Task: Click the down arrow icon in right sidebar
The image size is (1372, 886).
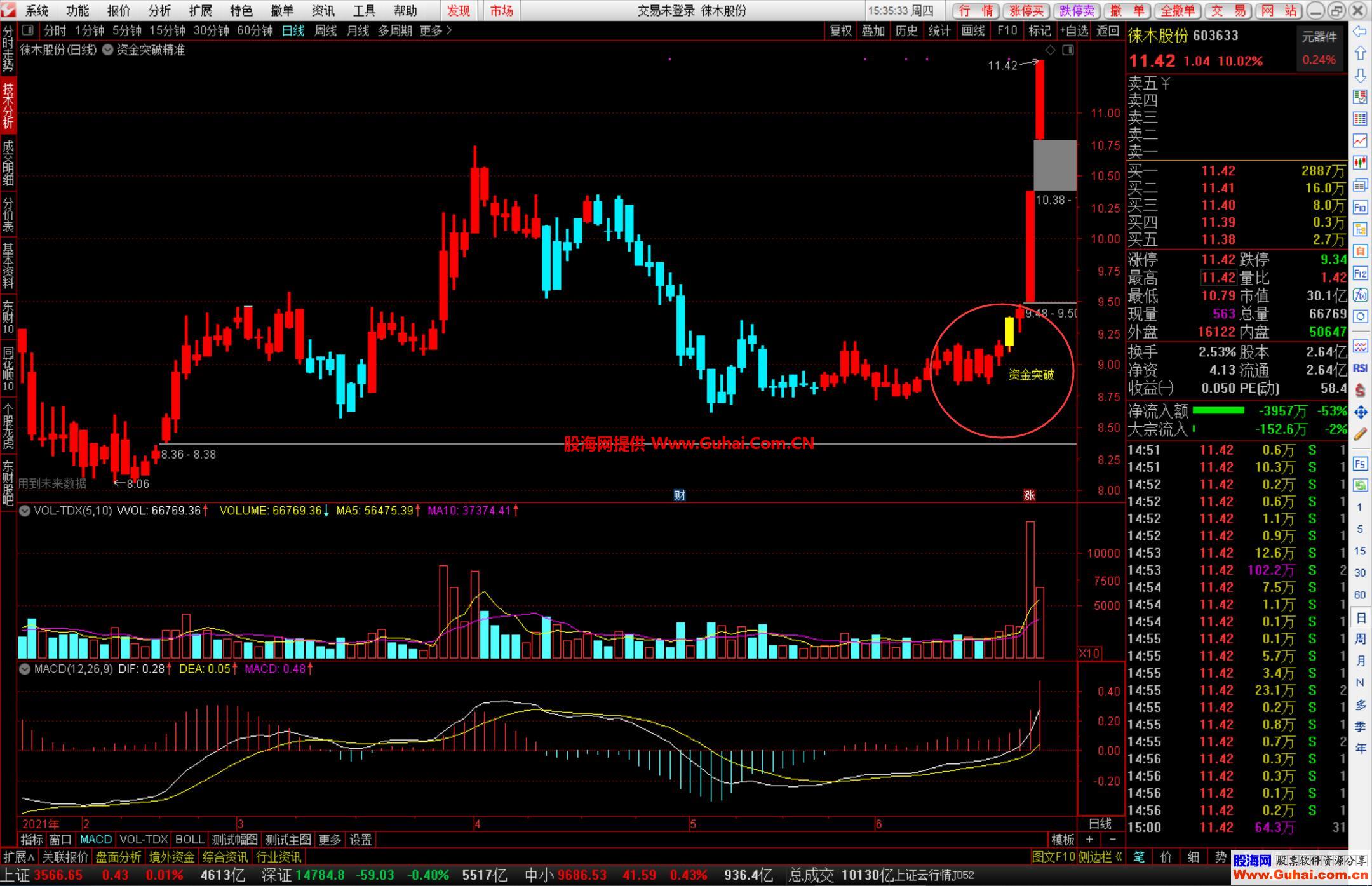Action: [x=1360, y=76]
